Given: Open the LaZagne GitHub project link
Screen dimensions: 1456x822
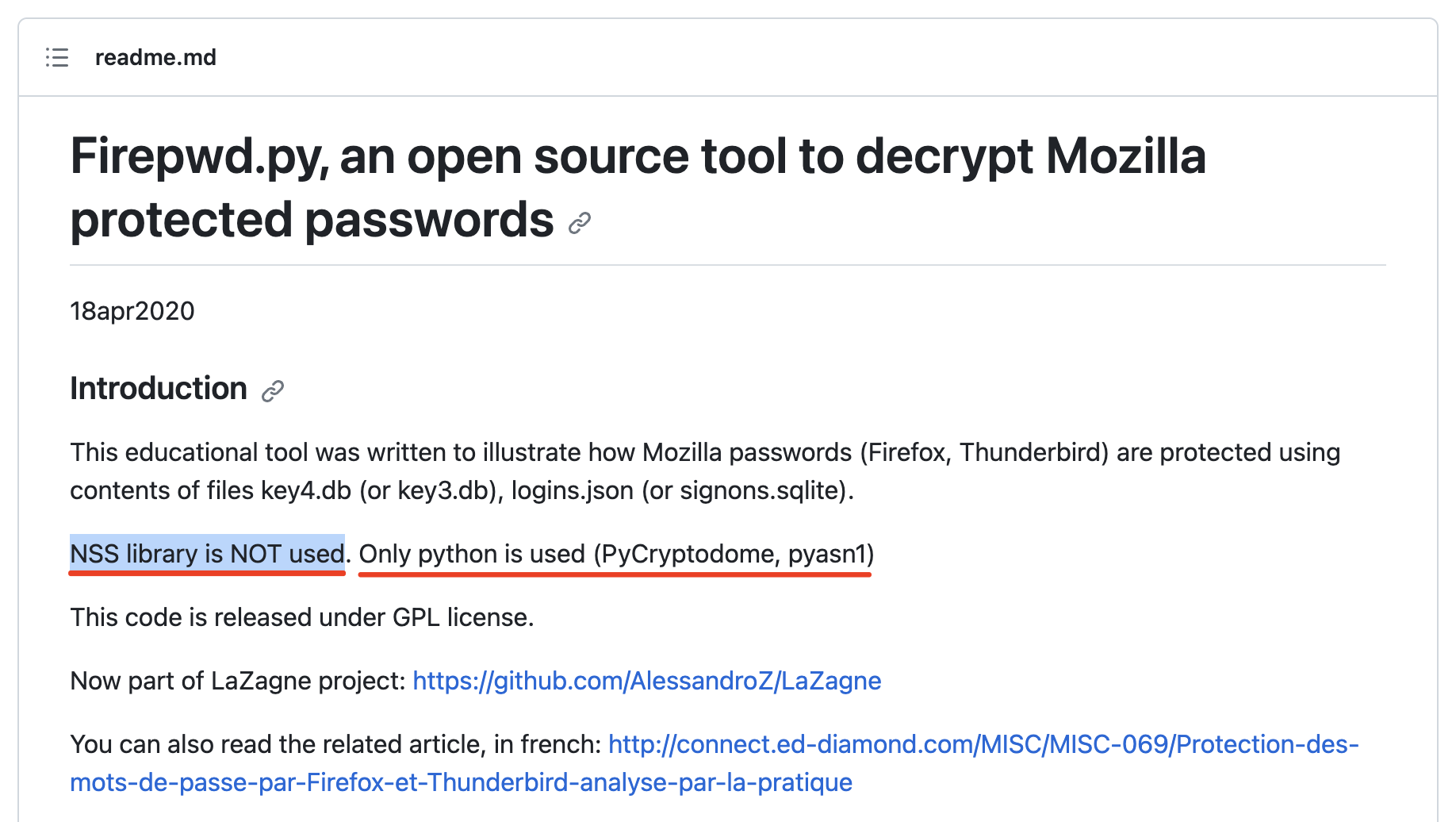Looking at the screenshot, I should [x=646, y=681].
